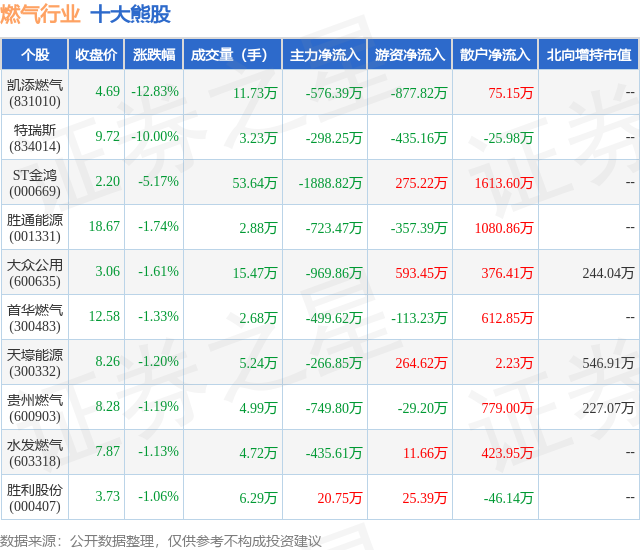Click volume value 6.29万
Viewport: 640px width, 550px height.
[258, 498]
